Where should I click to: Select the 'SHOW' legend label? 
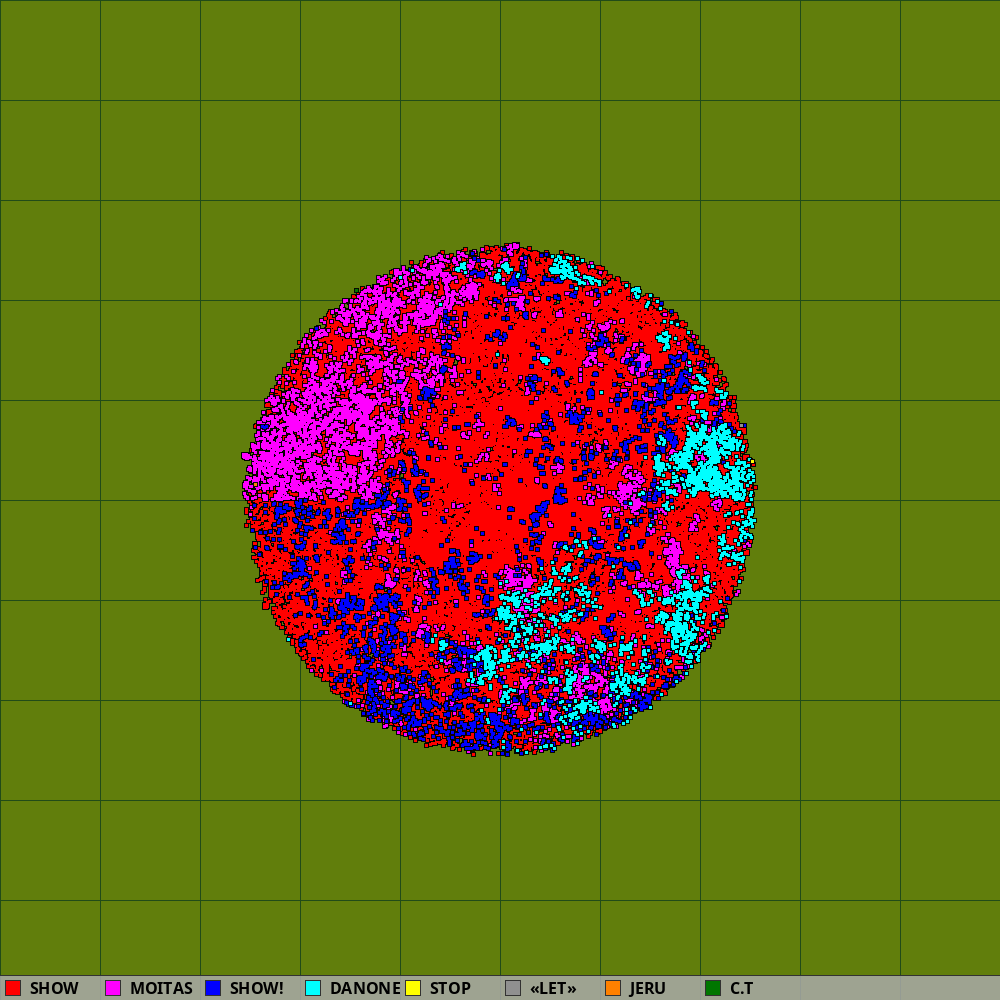click(x=54, y=989)
